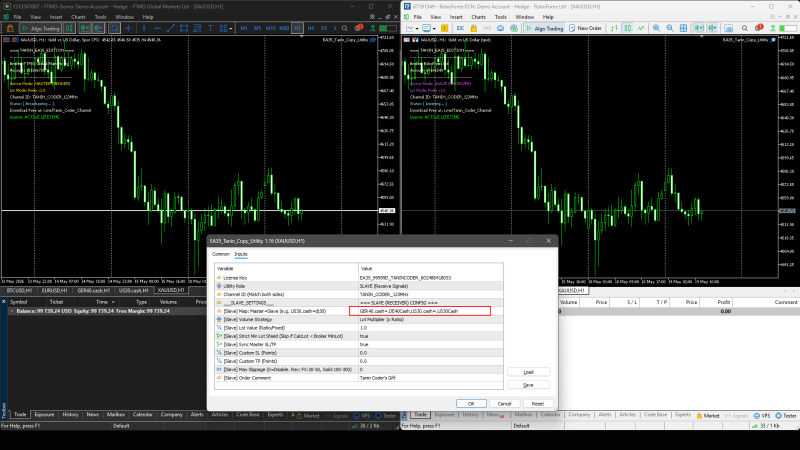Zoom out the RoboForex chart
Viewport: 800px width, 450px height.
point(669,28)
